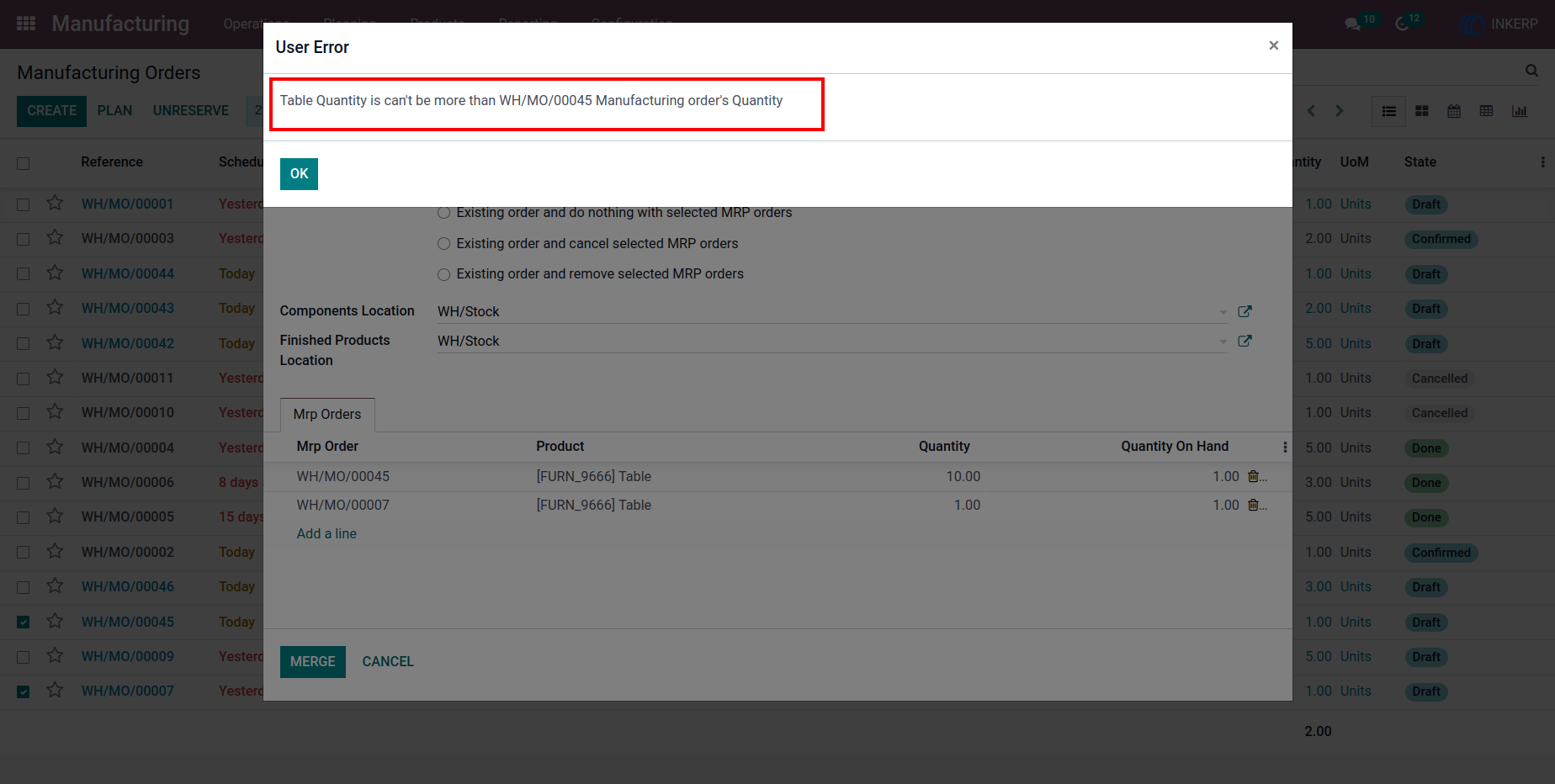Delete the WH/MO/00045 merge line
Screen dimensions: 1555x784
(x=1254, y=476)
